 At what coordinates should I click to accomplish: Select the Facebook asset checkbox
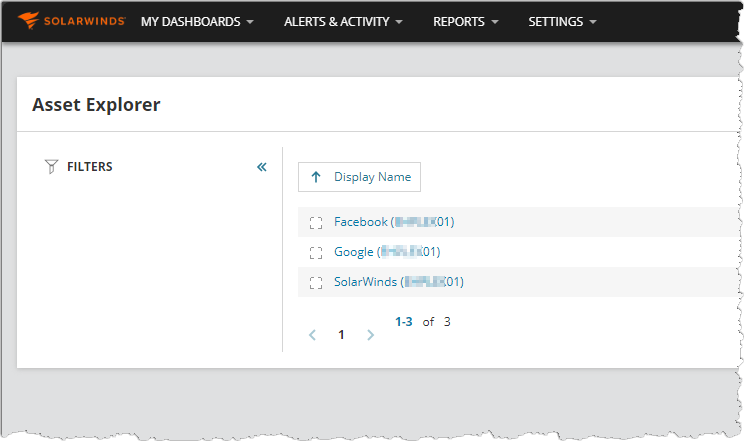316,222
